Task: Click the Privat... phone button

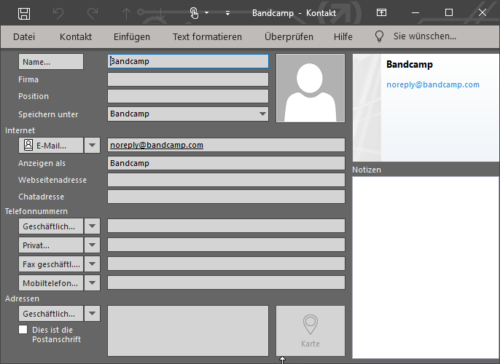Action: (x=51, y=245)
